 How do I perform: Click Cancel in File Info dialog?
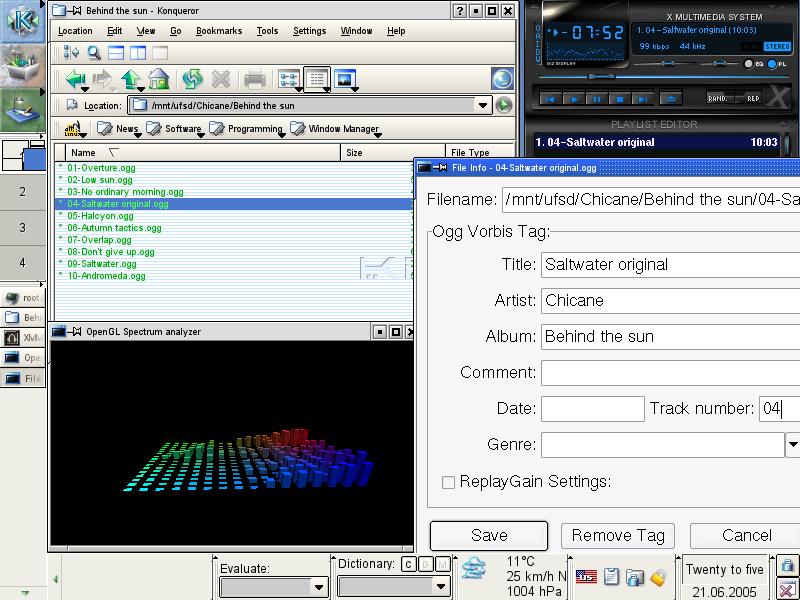pyautogui.click(x=746, y=535)
